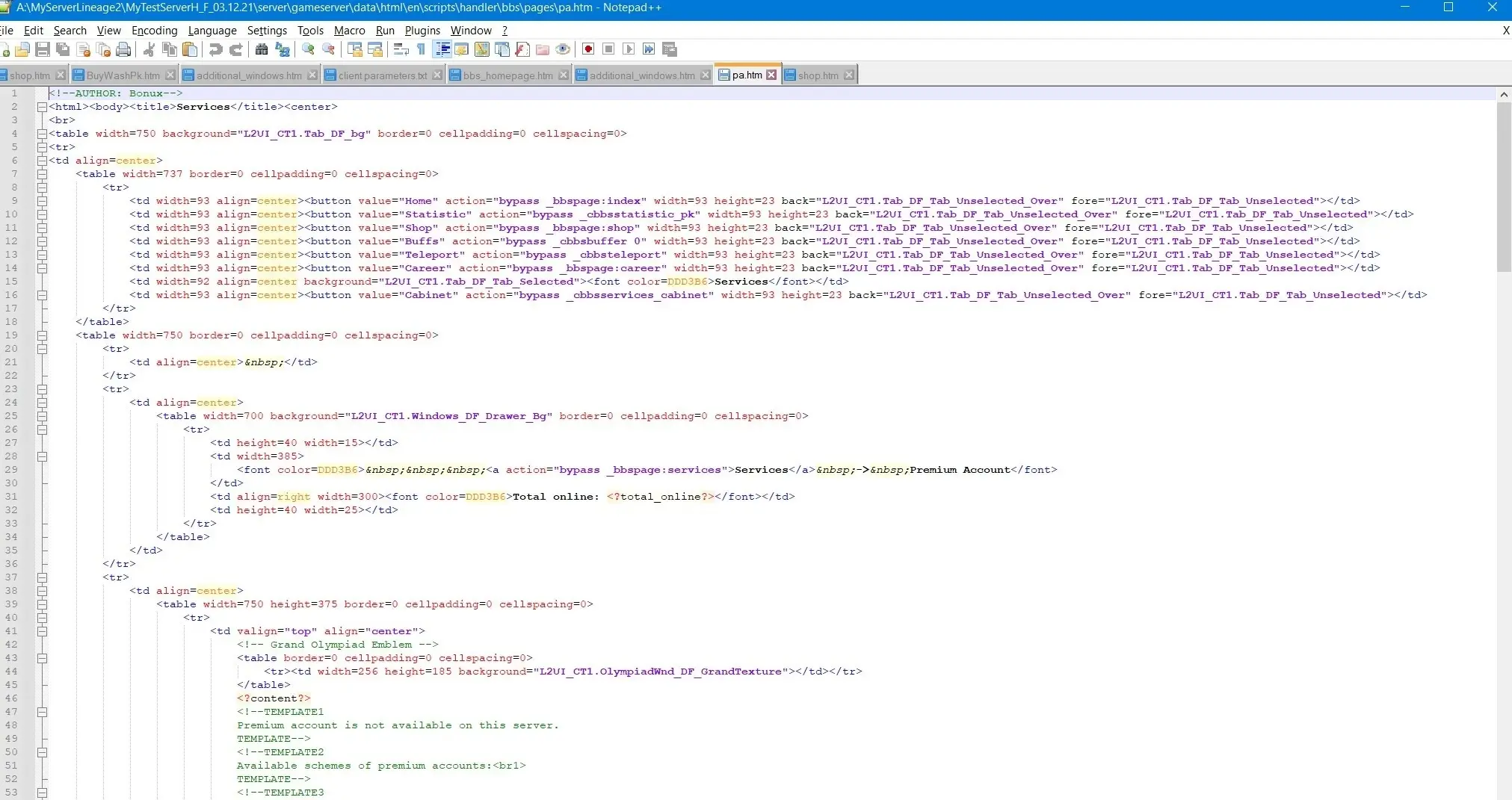Open Find with the binoculars icon

point(262,49)
